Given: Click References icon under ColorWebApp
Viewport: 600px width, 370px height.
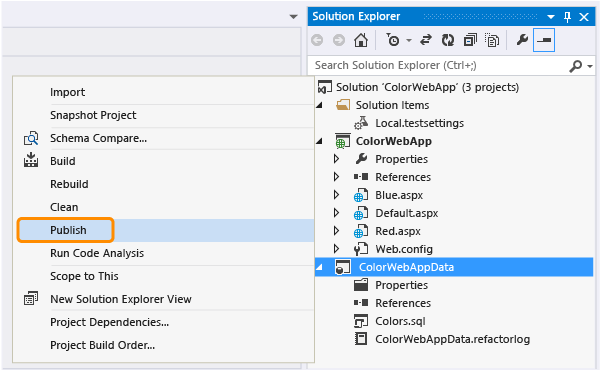Looking at the screenshot, I should click(x=361, y=177).
